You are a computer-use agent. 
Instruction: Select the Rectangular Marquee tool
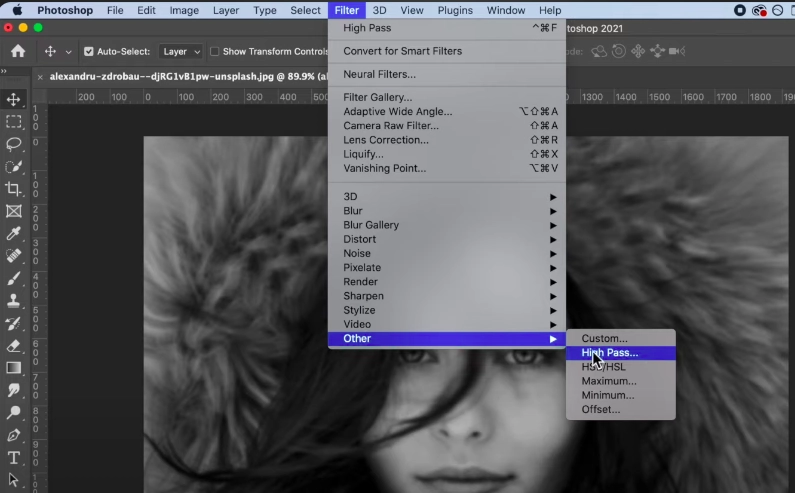click(x=14, y=122)
